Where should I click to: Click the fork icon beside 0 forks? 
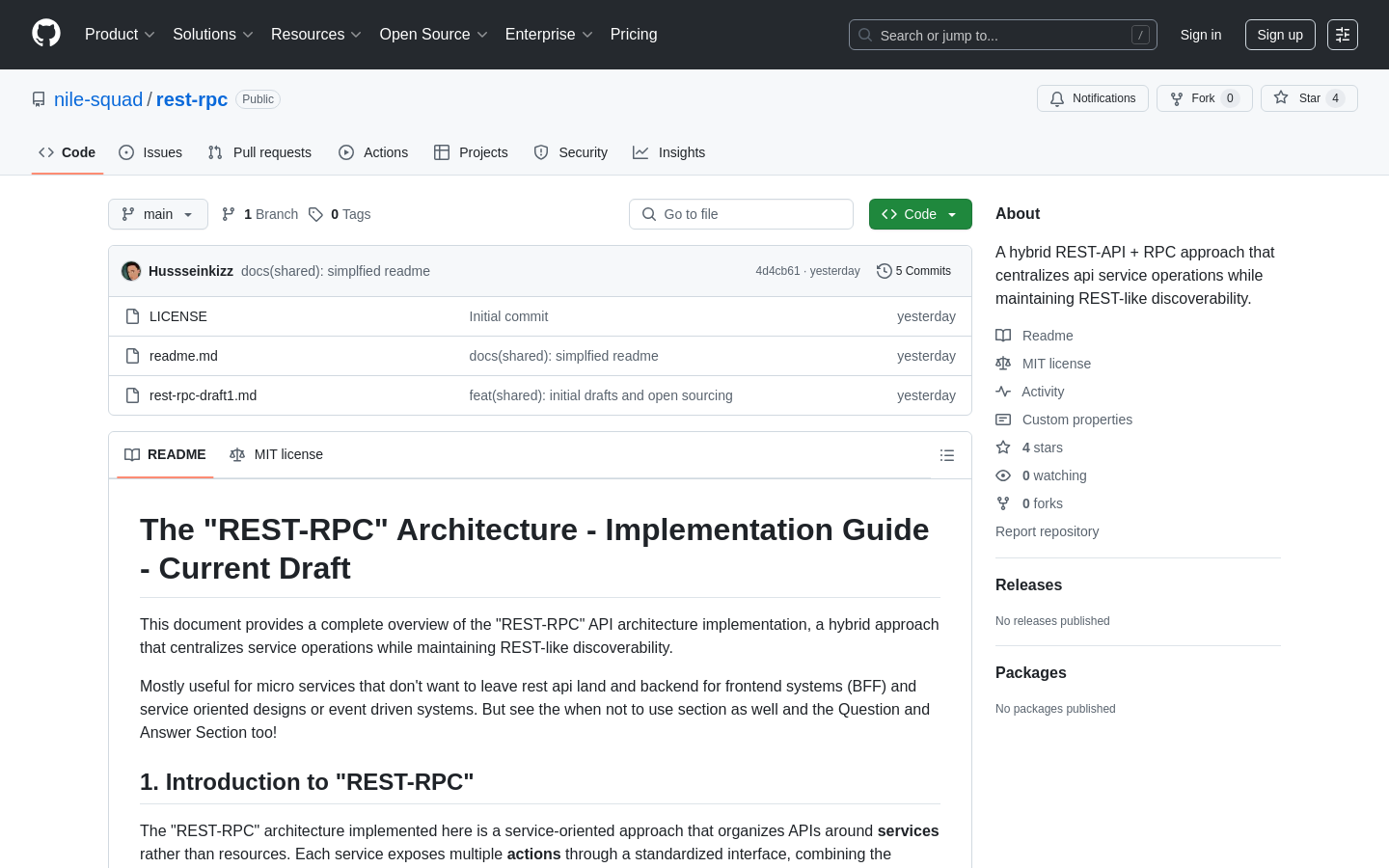1003,503
